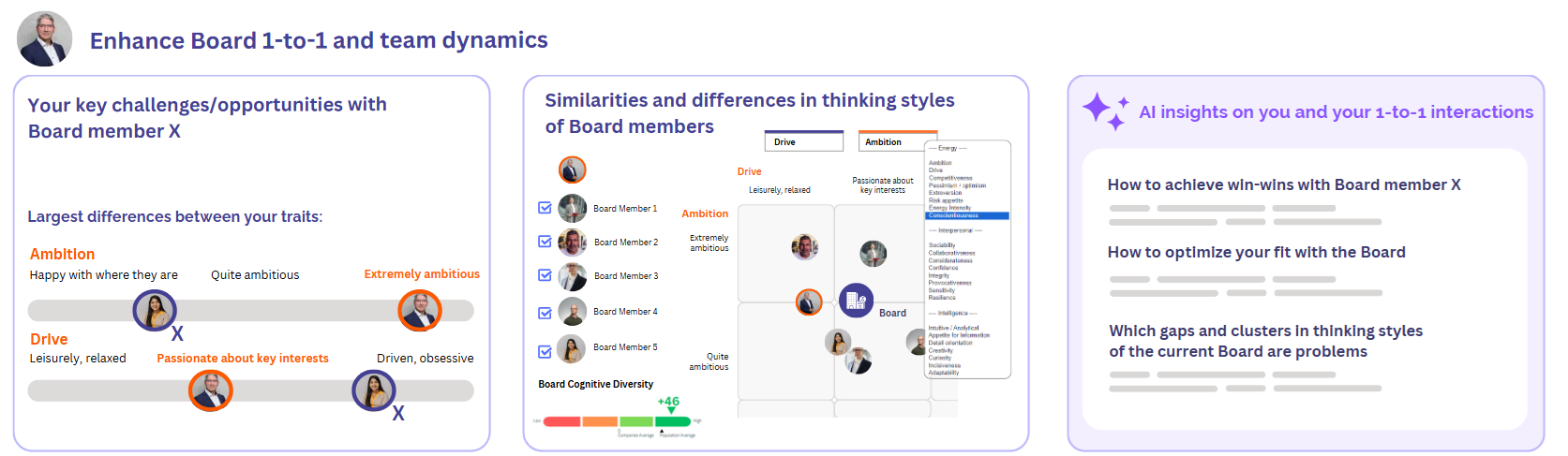Click the Board building icon in the chart
The width and height of the screenshot is (1568, 456).
point(856,301)
